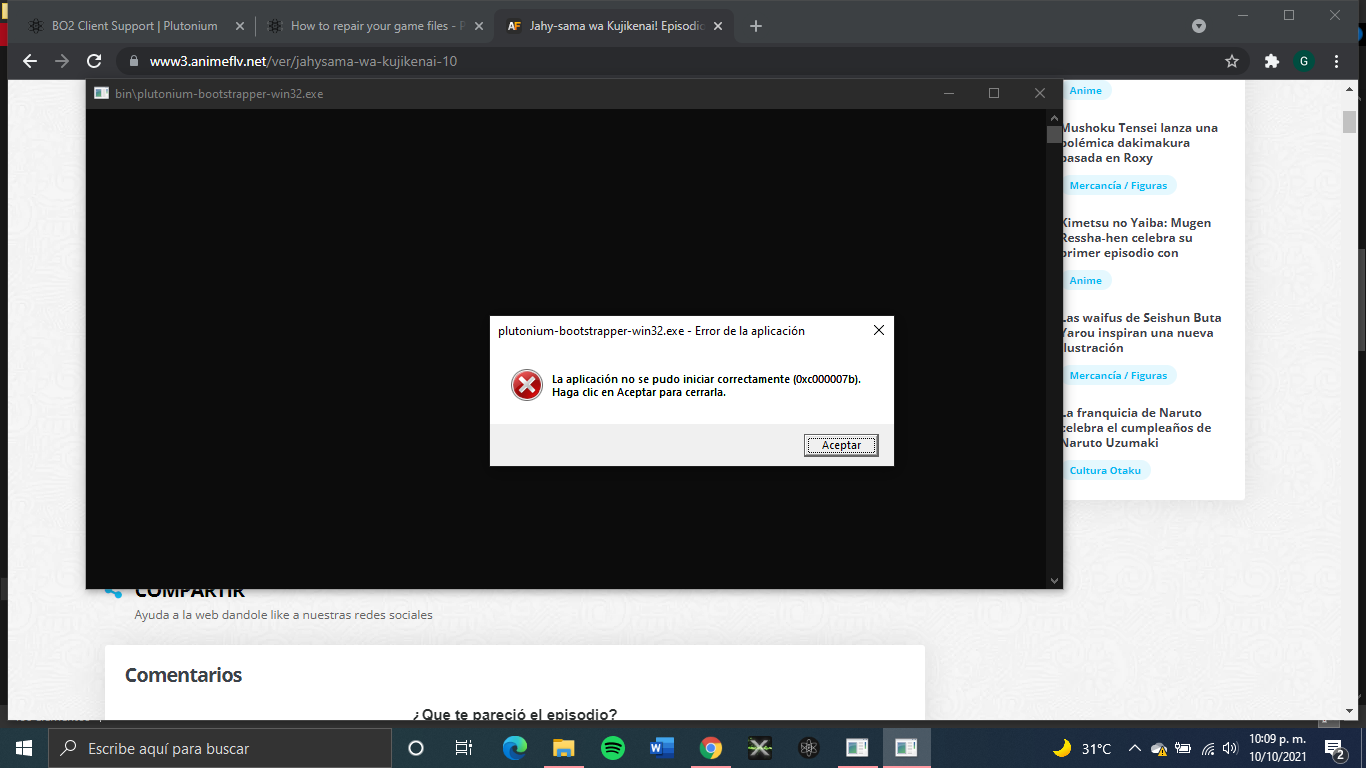1366x768 pixels.
Task: Click the console scrollbar down arrow
Action: [x=1054, y=580]
